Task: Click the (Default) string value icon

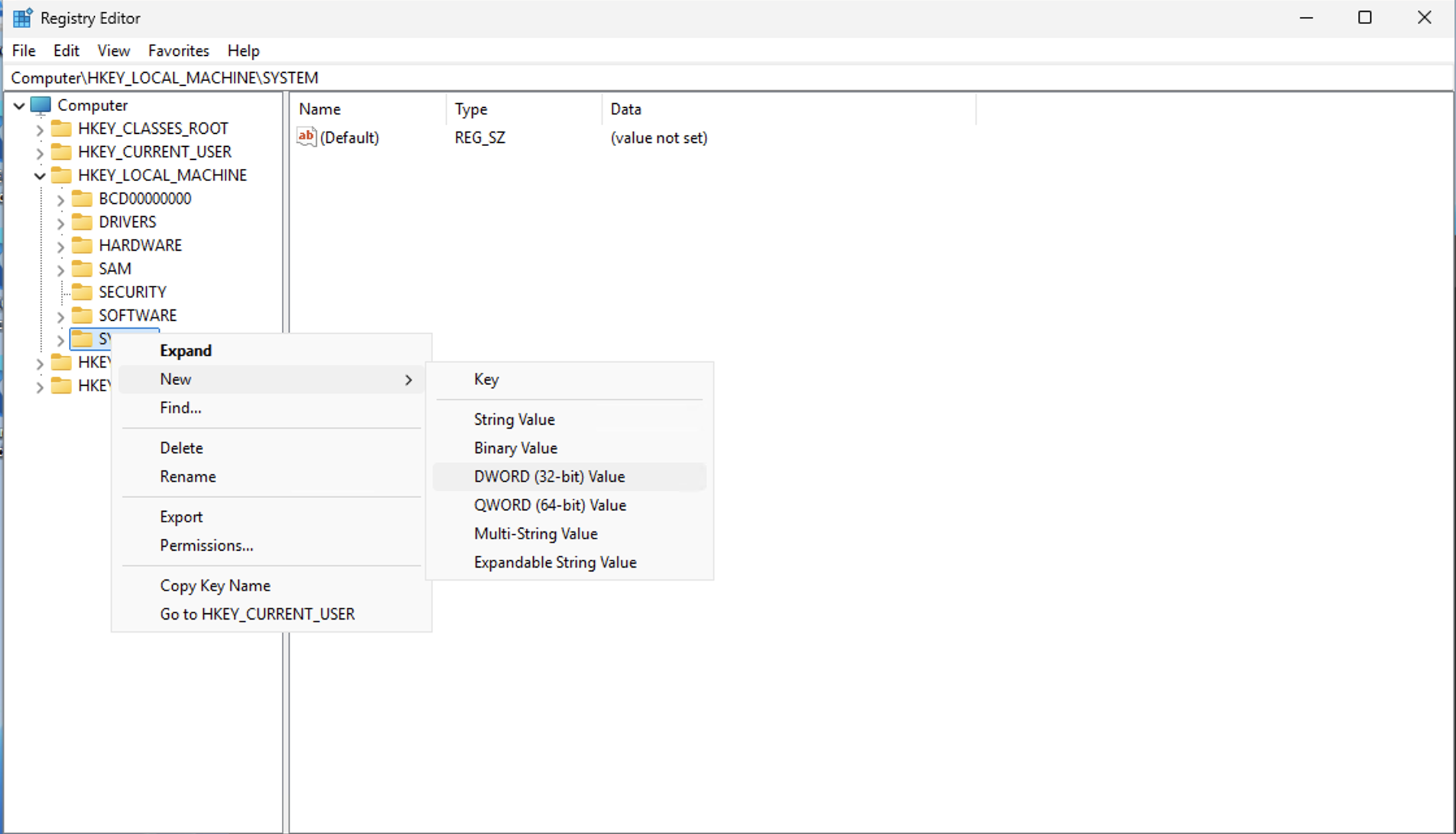Action: click(306, 137)
